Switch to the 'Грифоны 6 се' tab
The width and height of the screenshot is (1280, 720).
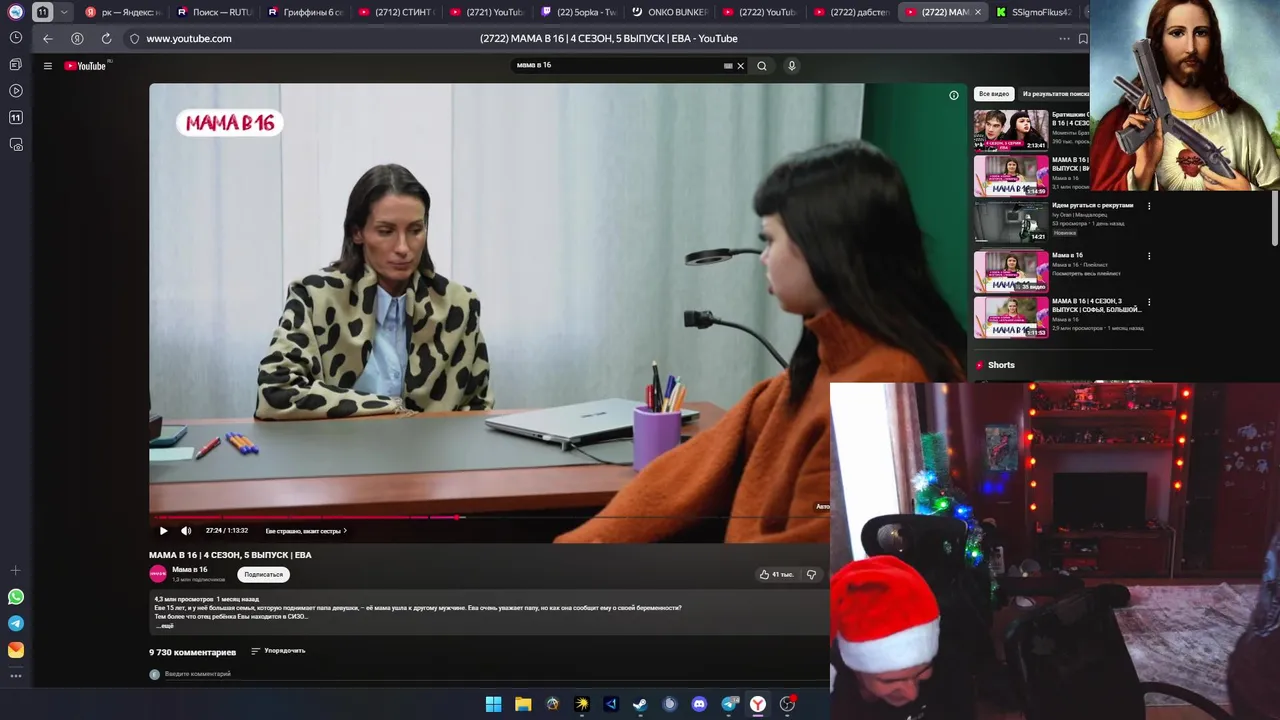pyautogui.click(x=305, y=12)
